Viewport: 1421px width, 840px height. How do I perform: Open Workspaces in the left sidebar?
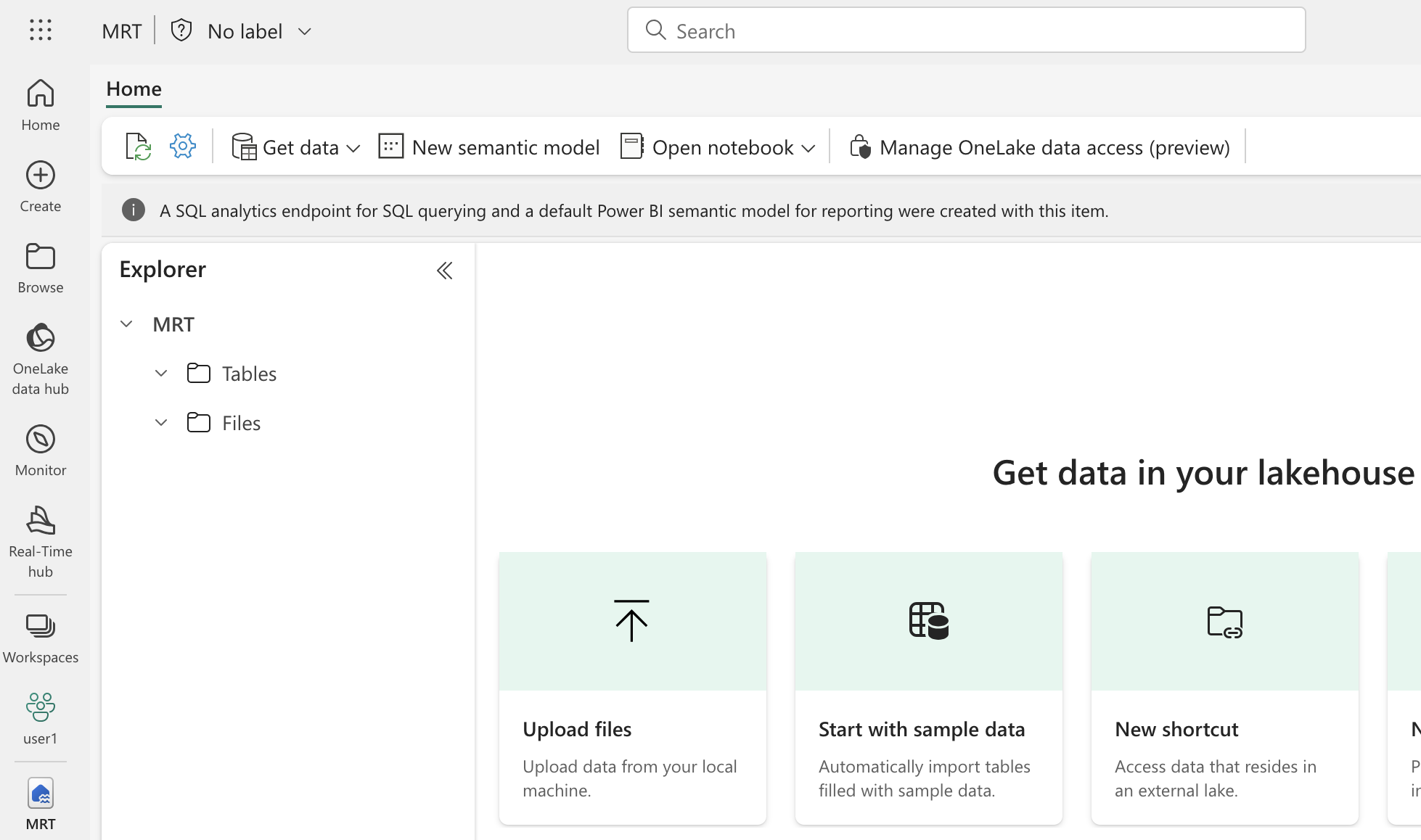(41, 638)
